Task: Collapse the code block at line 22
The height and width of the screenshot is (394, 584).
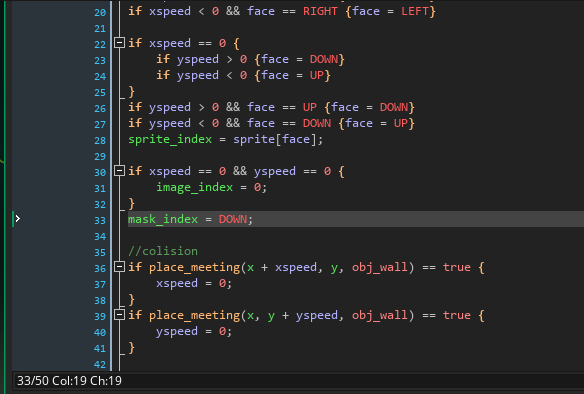Action: 119,43
